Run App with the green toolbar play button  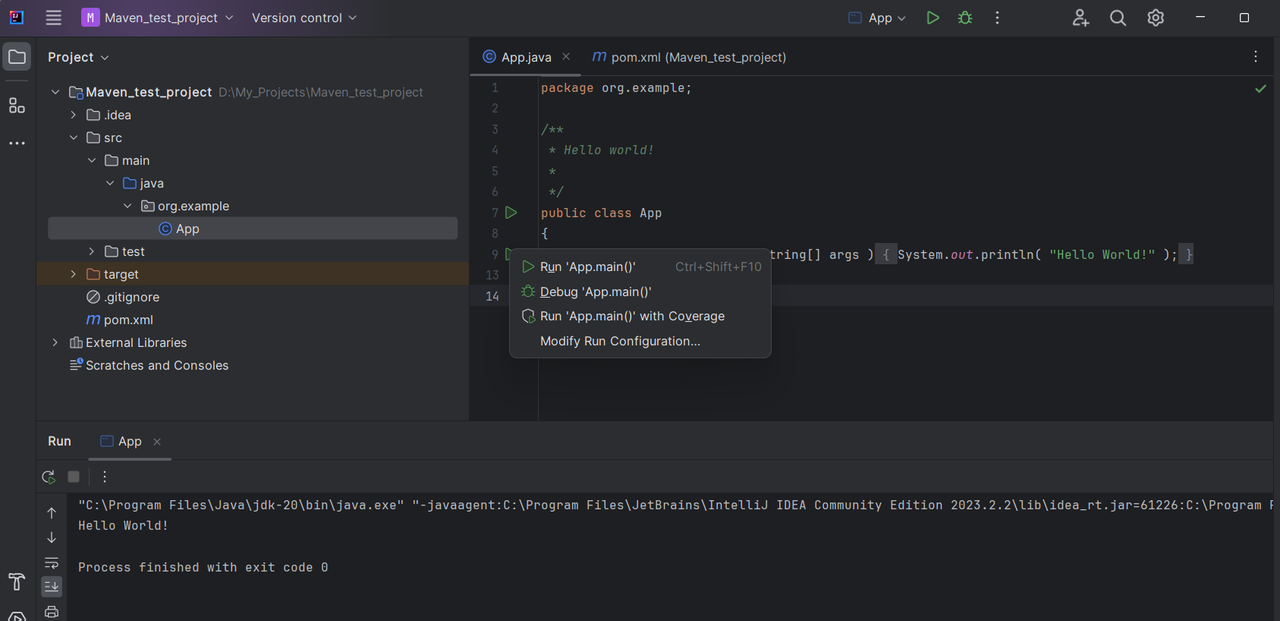click(x=932, y=18)
